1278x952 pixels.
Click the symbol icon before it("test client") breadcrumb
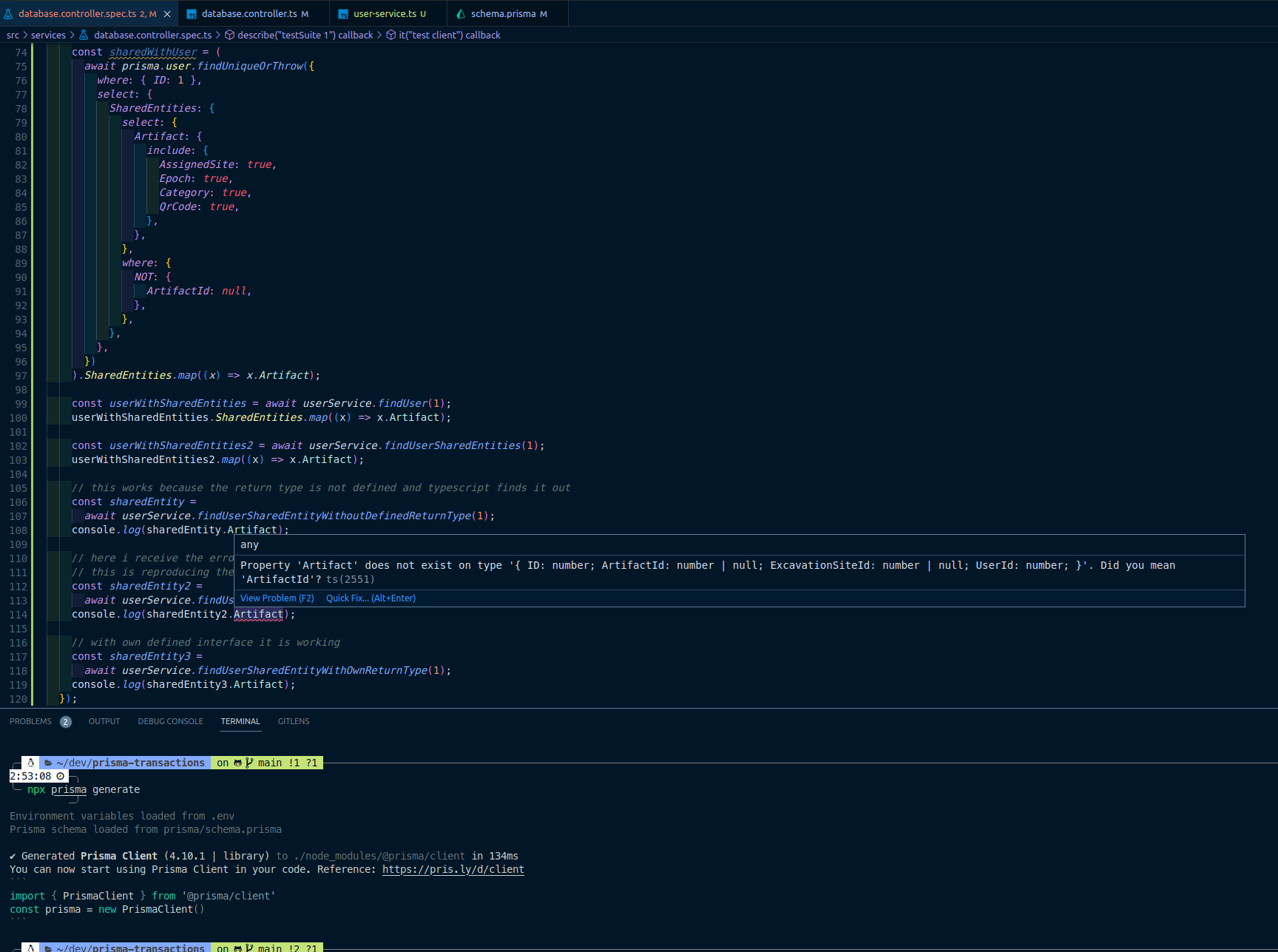coord(390,35)
